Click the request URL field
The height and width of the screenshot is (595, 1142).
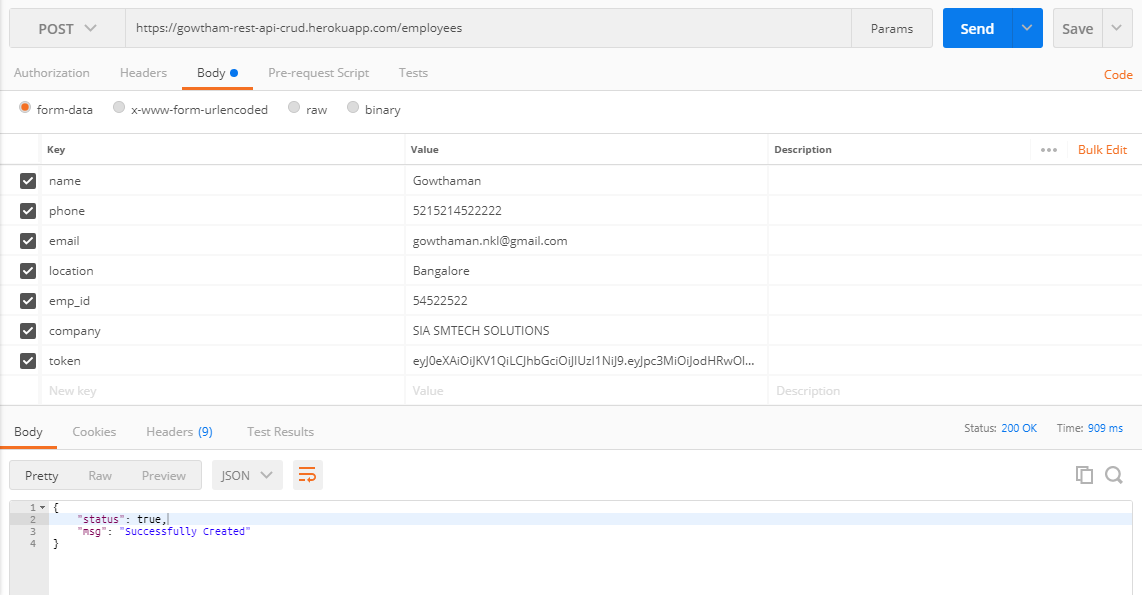(488, 28)
